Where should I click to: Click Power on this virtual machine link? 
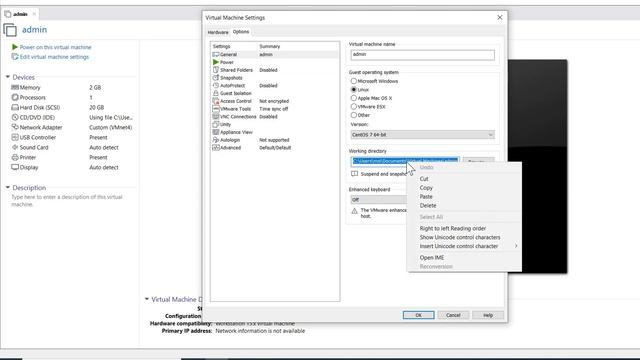(56, 47)
